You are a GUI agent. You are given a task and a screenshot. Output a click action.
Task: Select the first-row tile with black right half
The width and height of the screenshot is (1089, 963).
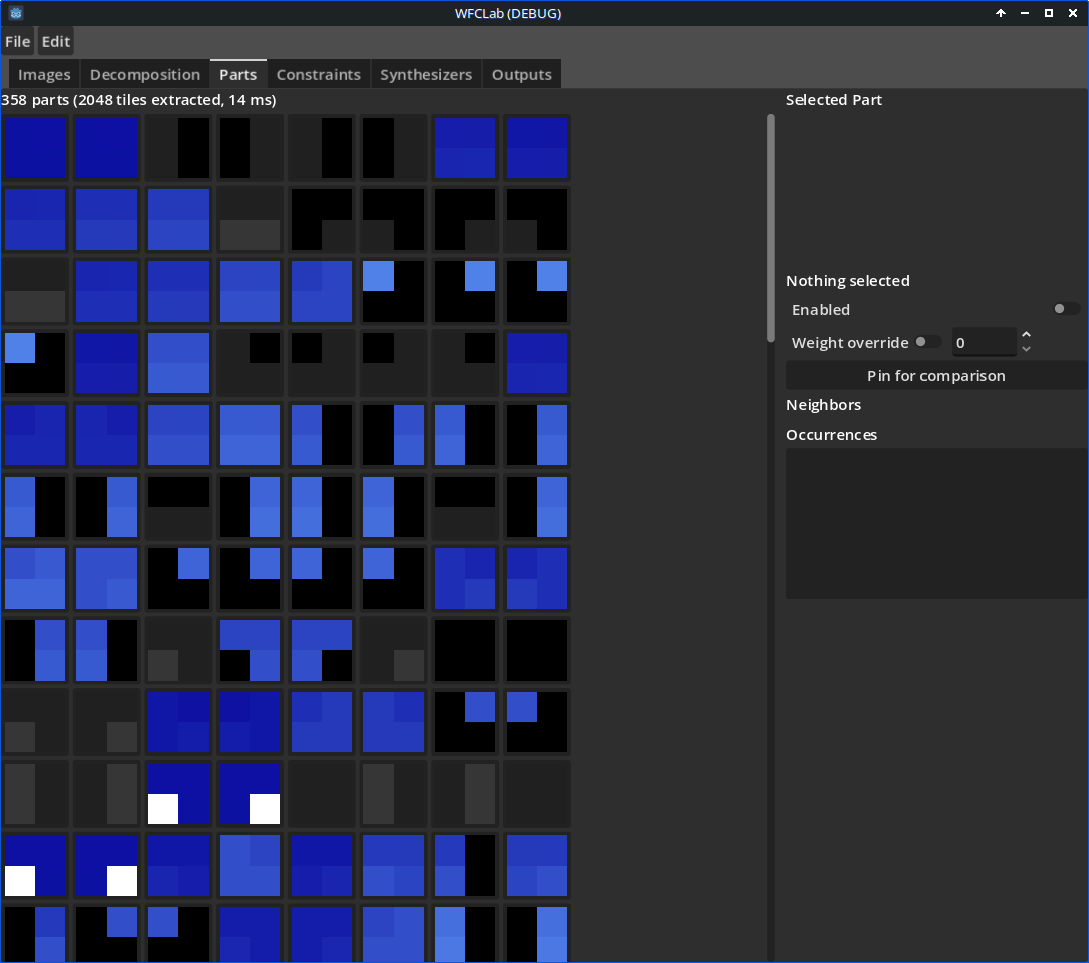tap(178, 148)
